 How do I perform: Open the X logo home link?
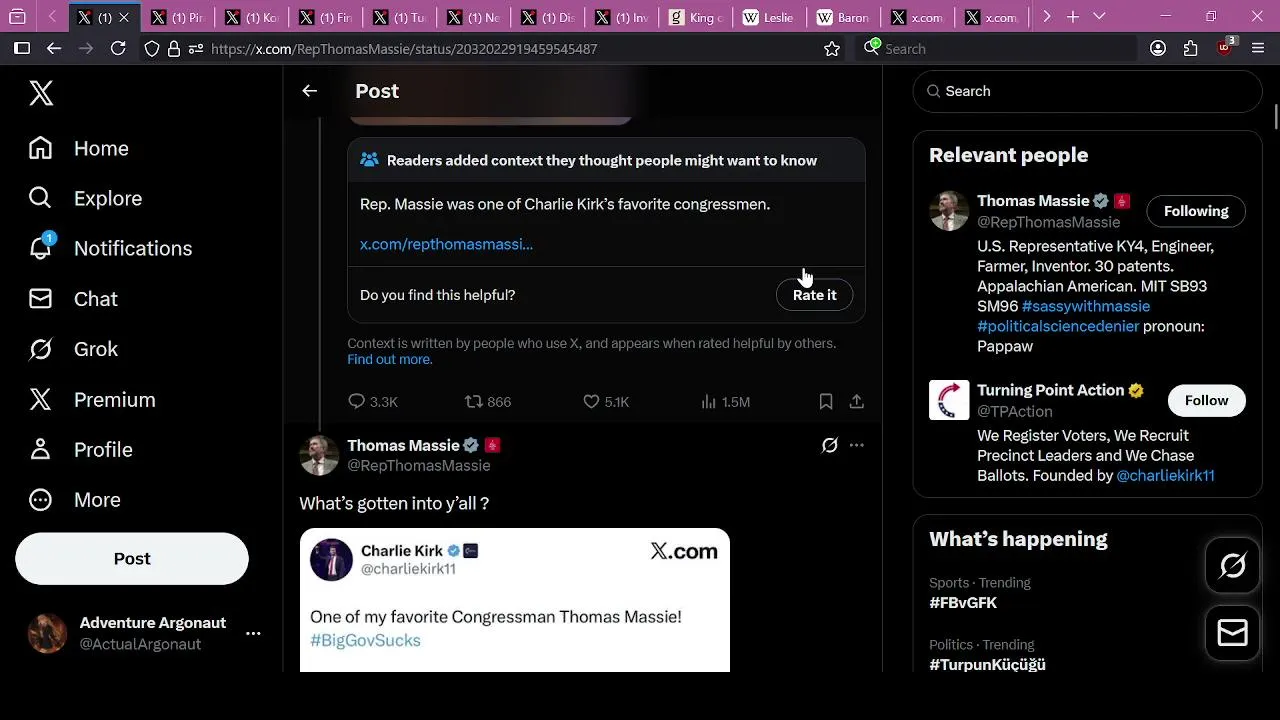pos(41,93)
